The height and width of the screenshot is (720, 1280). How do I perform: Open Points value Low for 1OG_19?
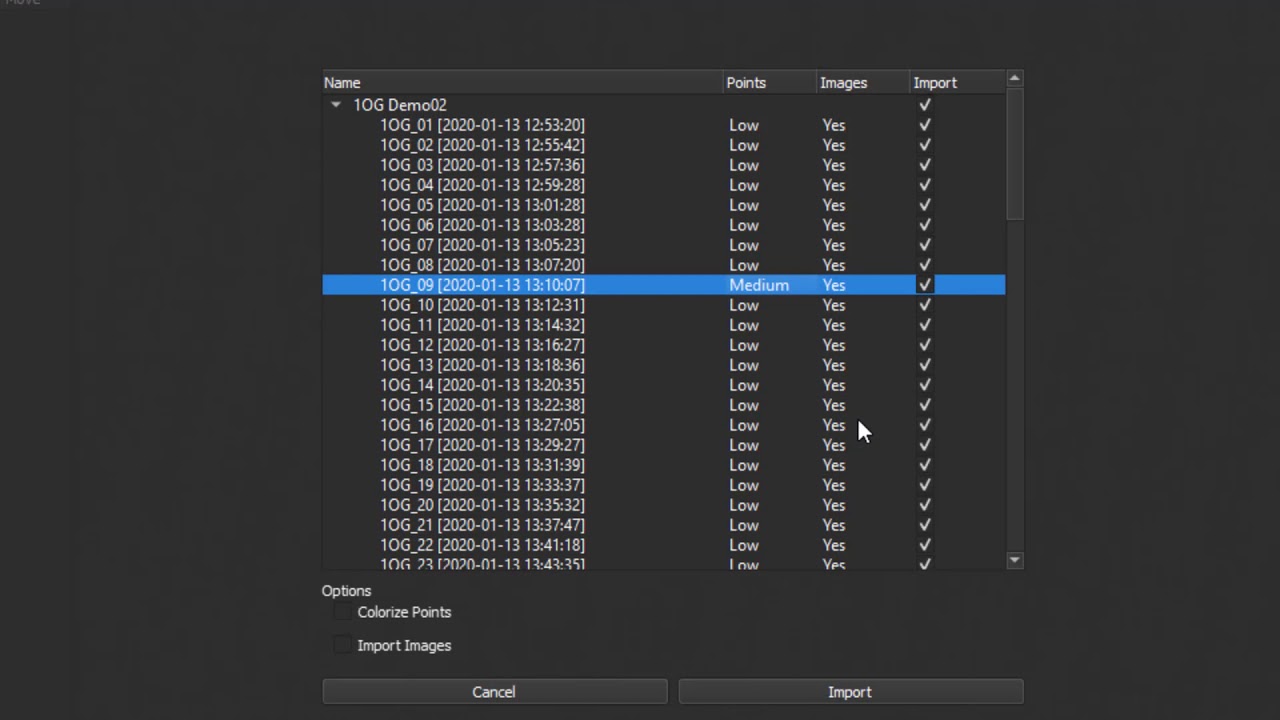coord(744,485)
